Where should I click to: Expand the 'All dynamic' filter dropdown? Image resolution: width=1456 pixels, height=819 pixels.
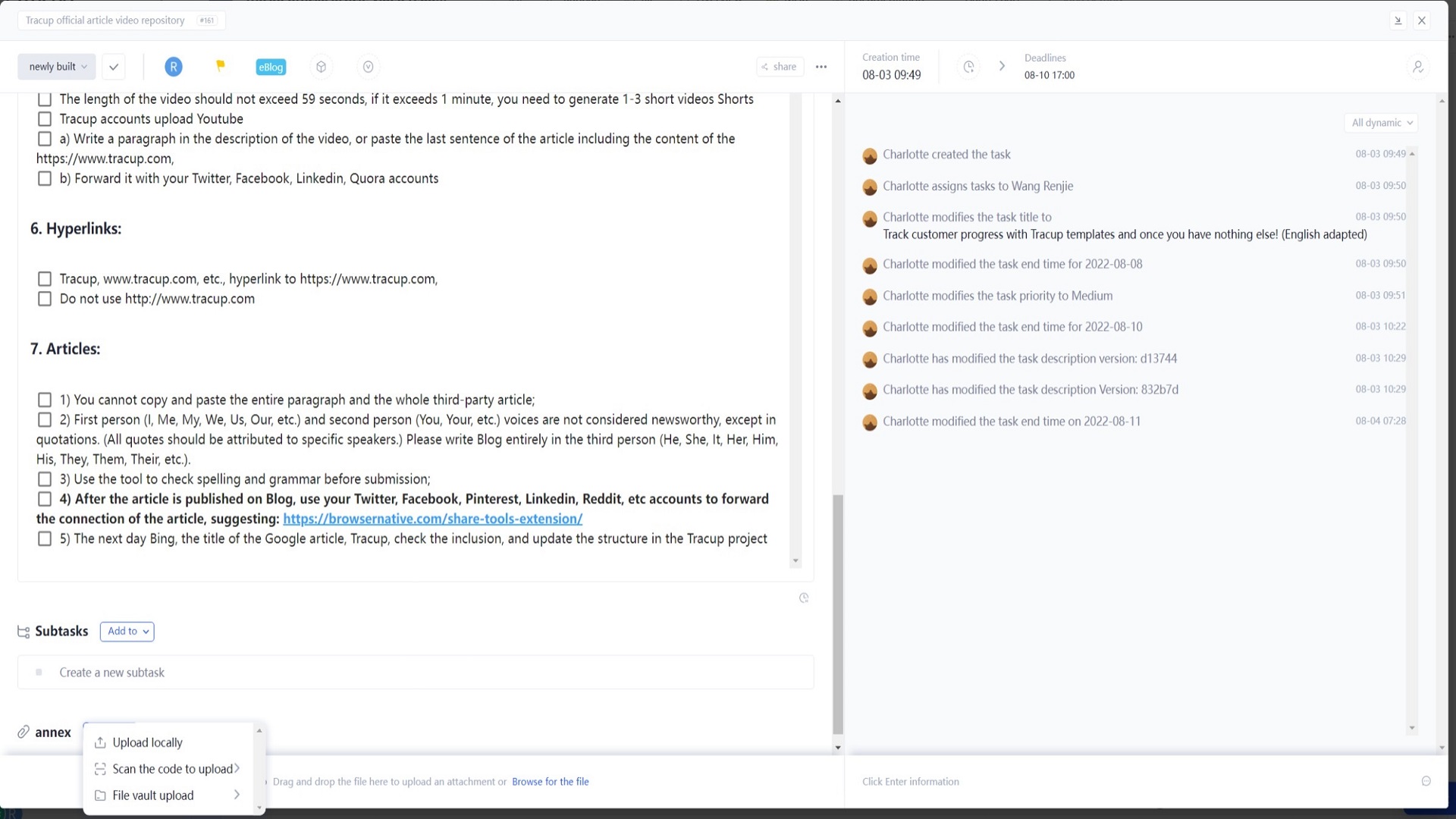(x=1382, y=123)
